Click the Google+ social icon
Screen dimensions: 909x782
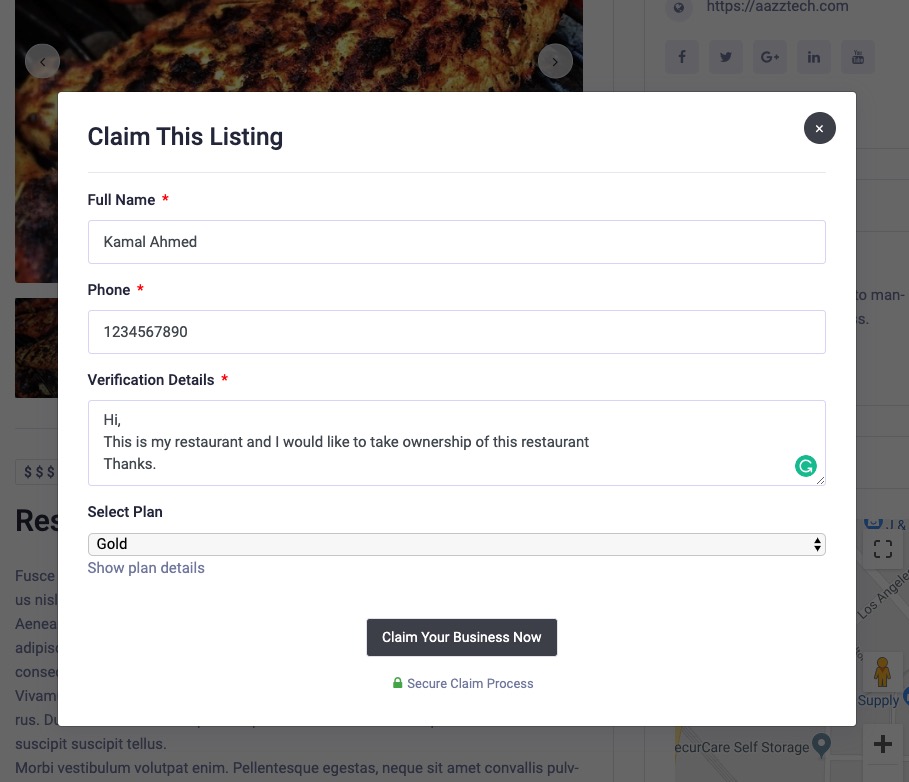[x=769, y=57]
